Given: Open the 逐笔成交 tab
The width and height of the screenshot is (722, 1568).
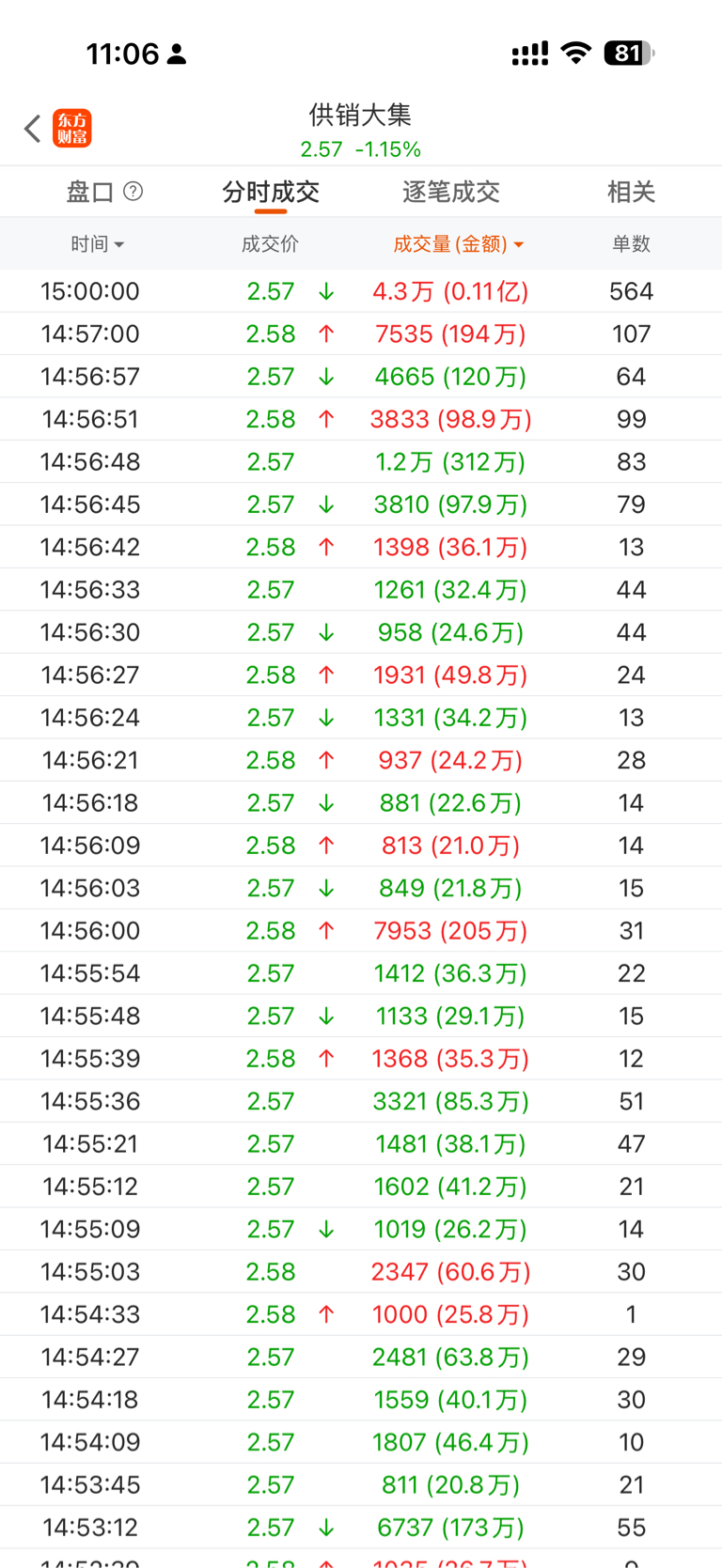Looking at the screenshot, I should click(450, 192).
